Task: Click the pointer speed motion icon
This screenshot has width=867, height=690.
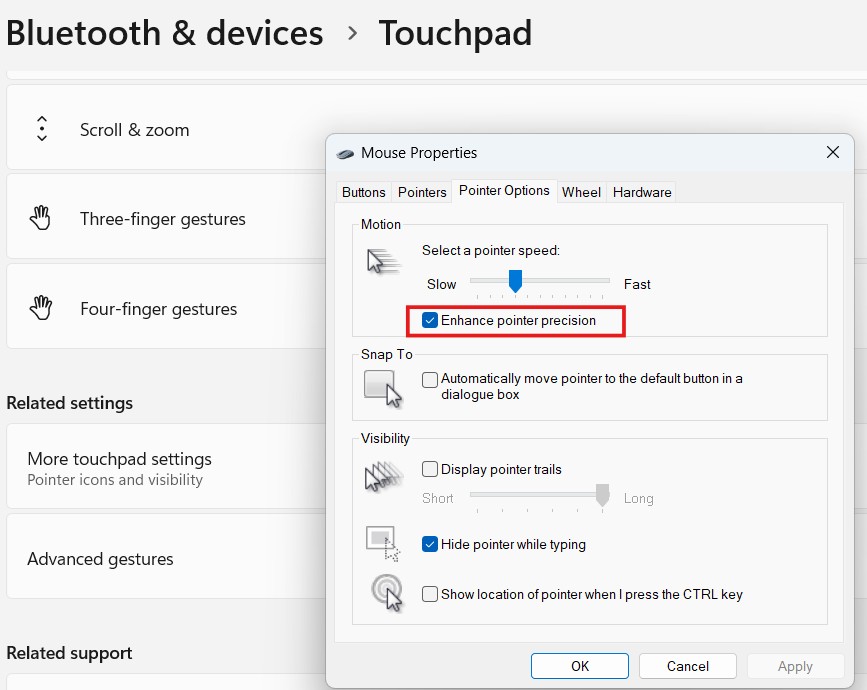Action: tap(383, 262)
